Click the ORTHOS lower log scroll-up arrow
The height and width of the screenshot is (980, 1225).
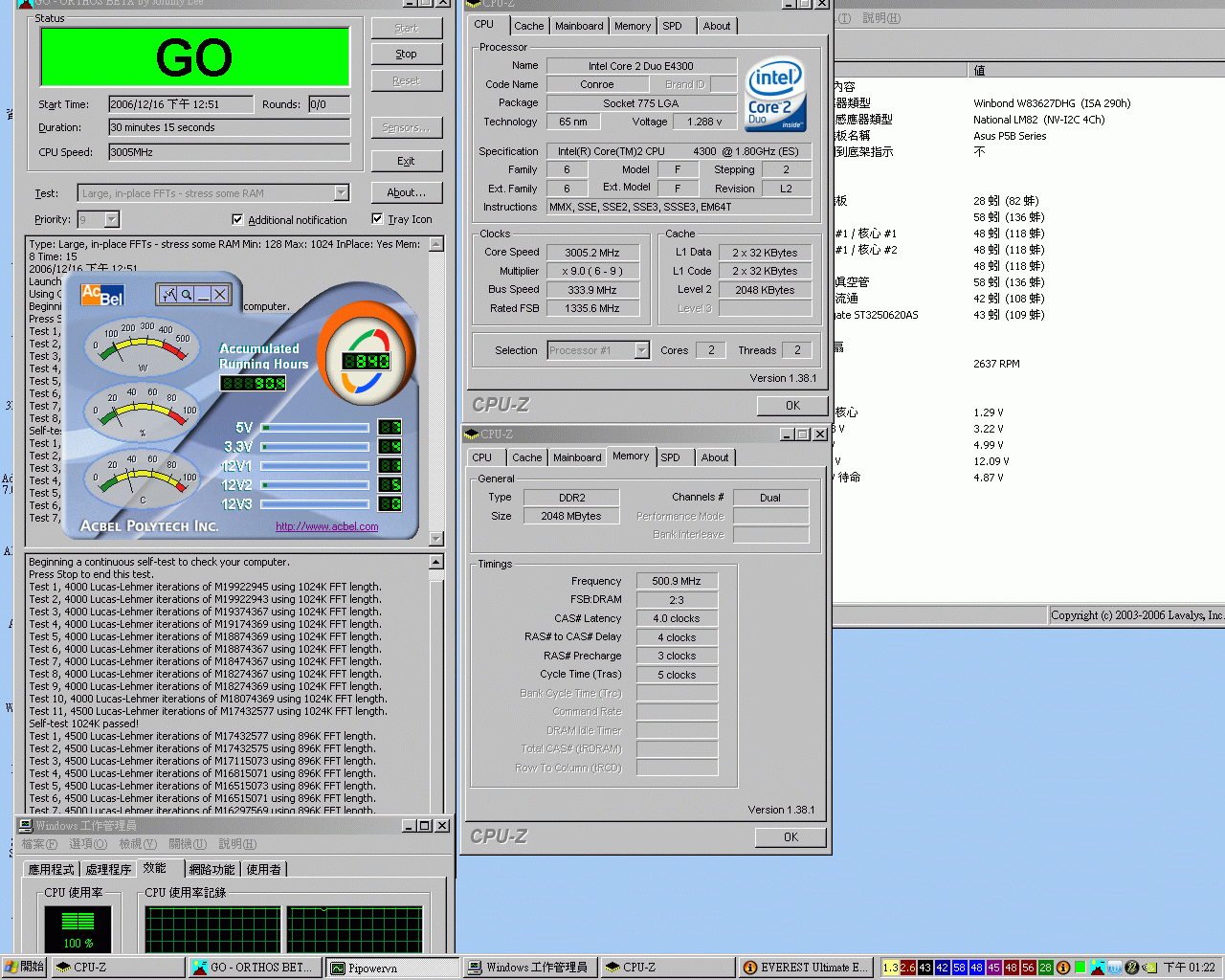[436, 563]
